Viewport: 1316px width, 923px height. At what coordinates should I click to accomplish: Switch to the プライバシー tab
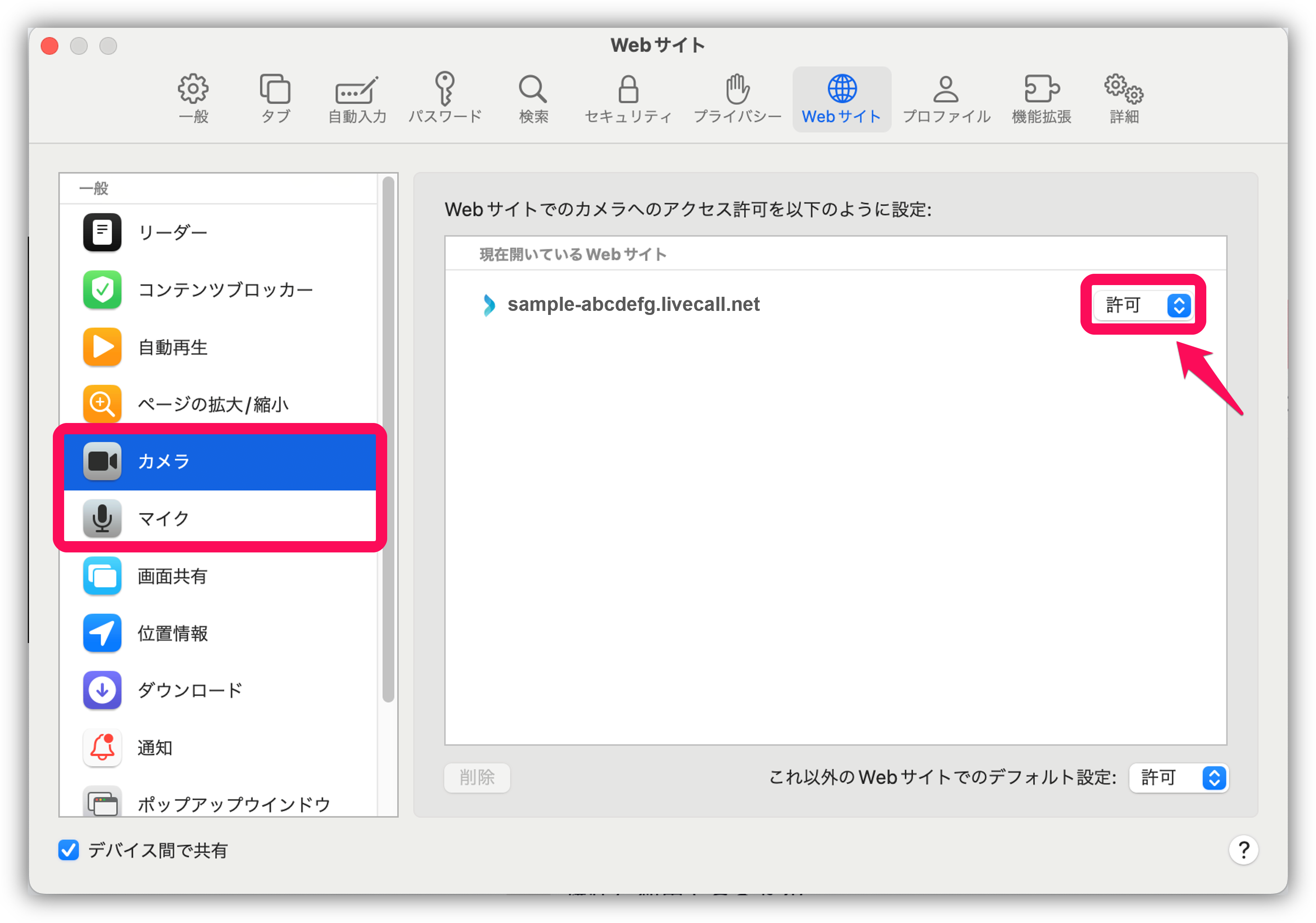click(736, 98)
